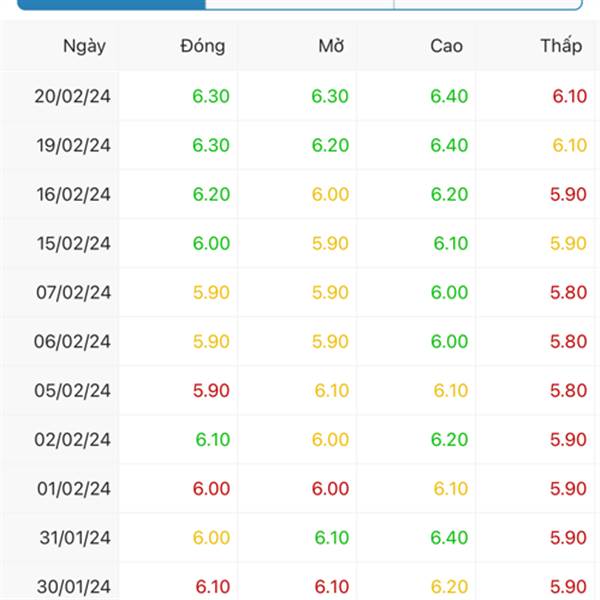Click the red 5.90 closing price for 05/02/24

(x=211, y=391)
